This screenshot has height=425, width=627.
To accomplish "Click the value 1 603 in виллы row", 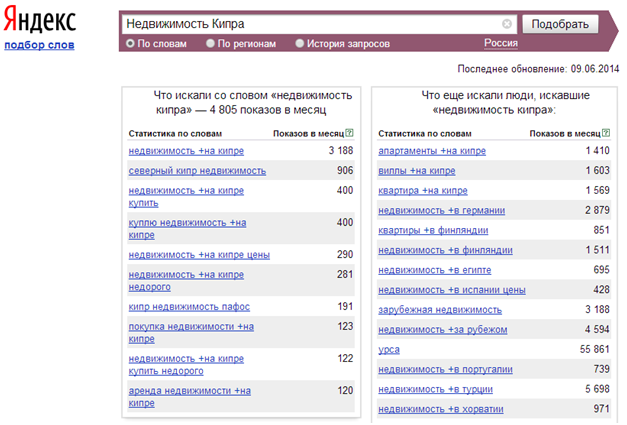I will 597,171.
